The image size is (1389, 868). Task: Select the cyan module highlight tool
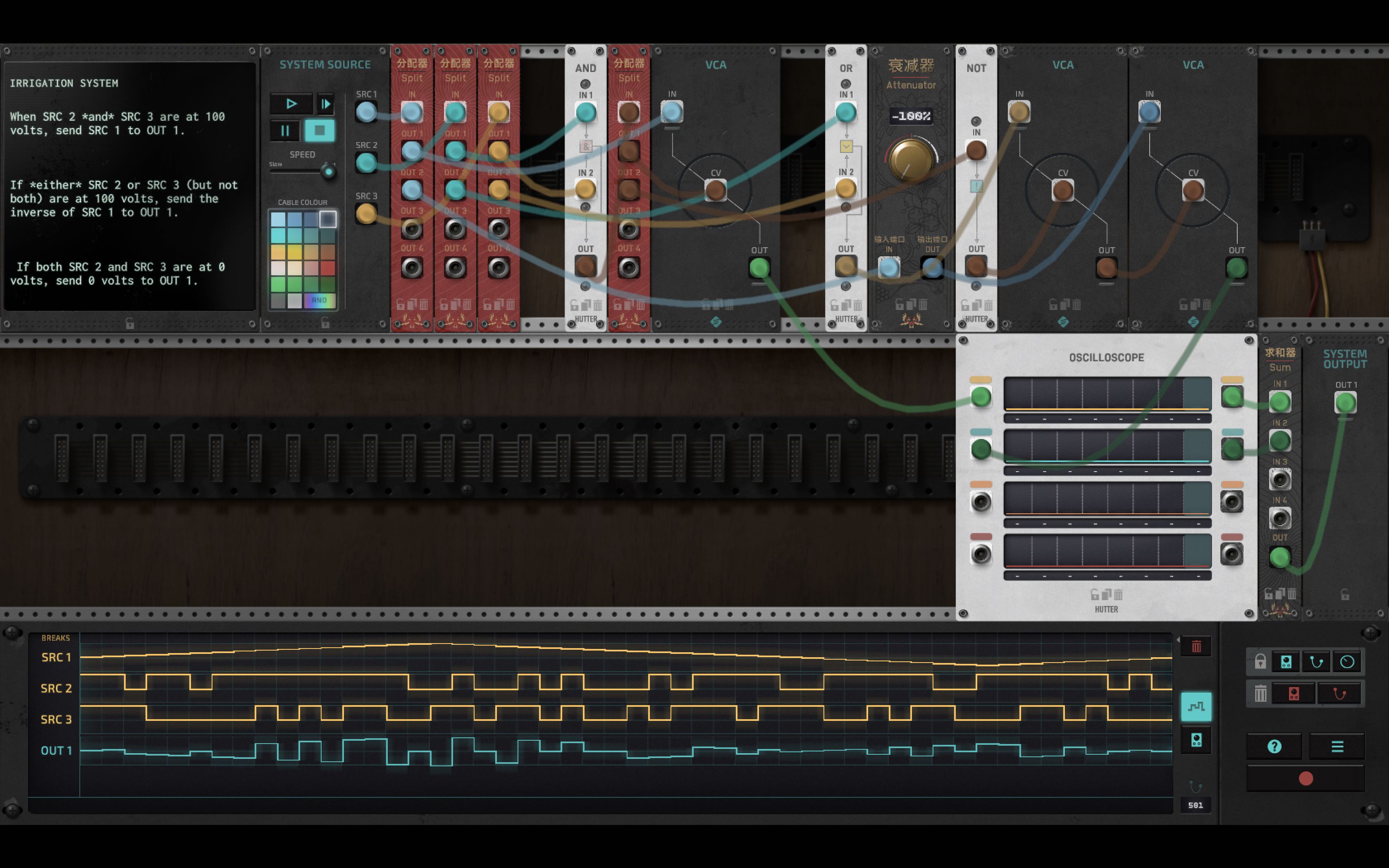click(x=1286, y=661)
